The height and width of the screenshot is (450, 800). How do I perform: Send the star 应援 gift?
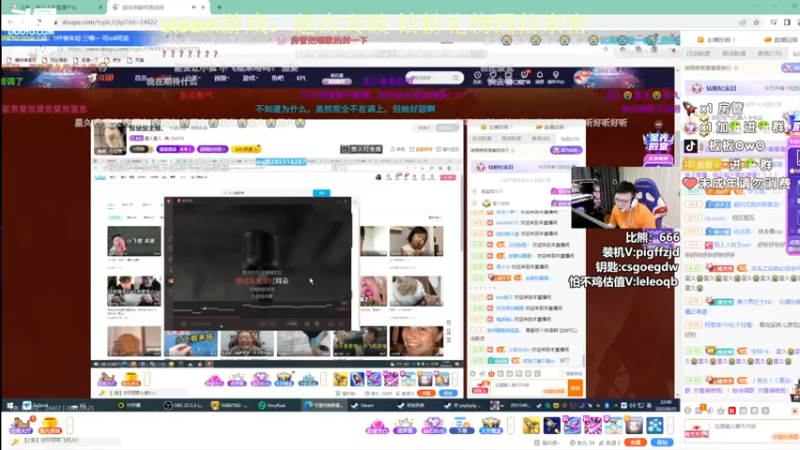405,426
